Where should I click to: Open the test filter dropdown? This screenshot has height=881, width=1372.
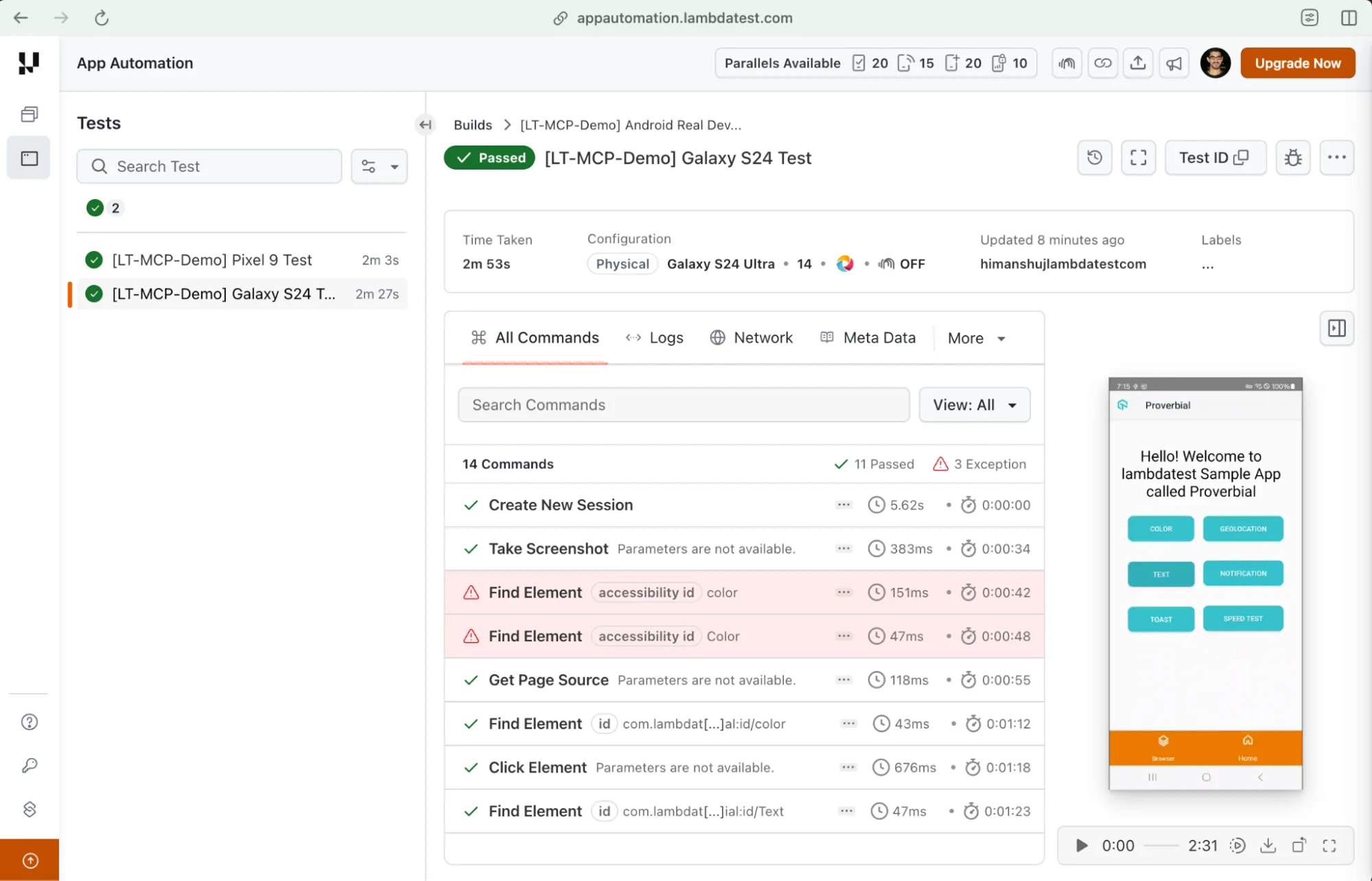[x=380, y=166]
